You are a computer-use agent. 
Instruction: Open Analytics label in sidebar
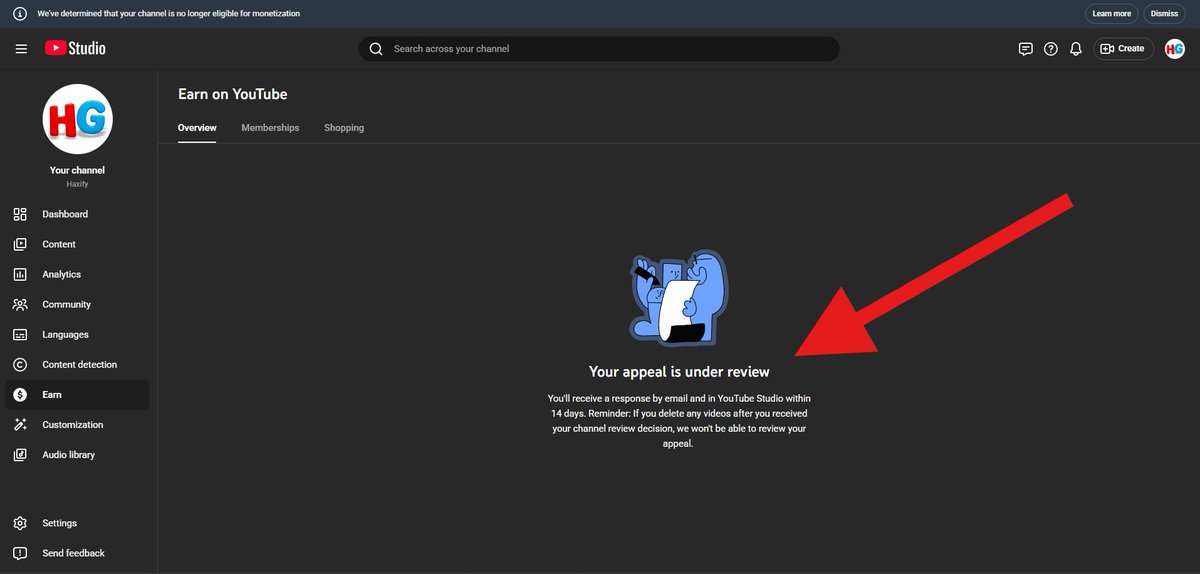[62, 274]
